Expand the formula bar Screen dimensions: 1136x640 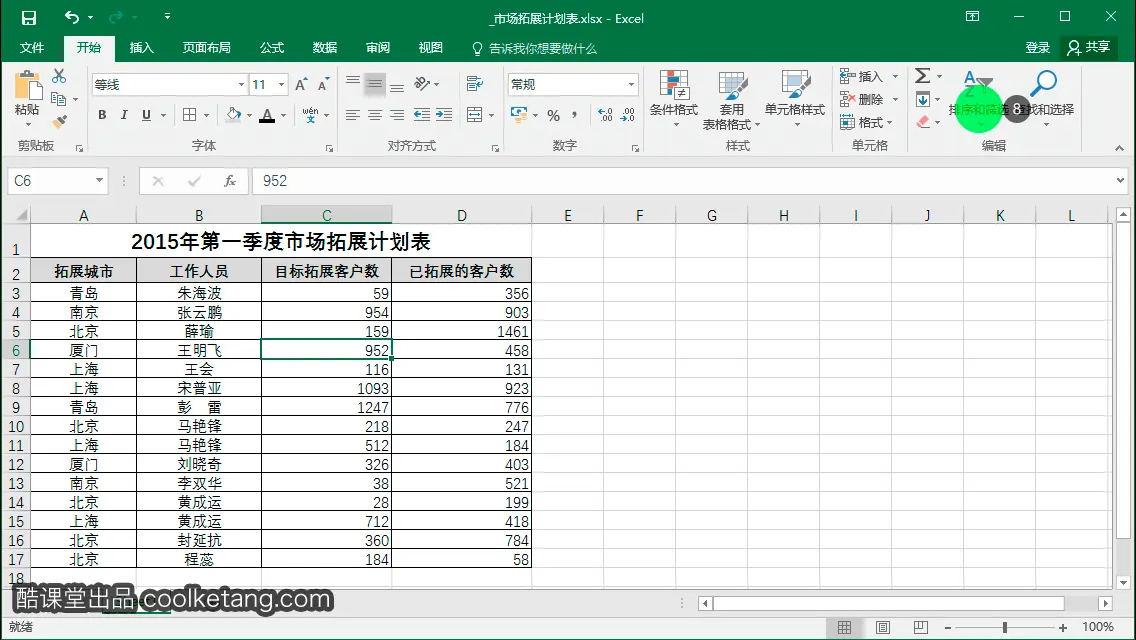(1120, 180)
